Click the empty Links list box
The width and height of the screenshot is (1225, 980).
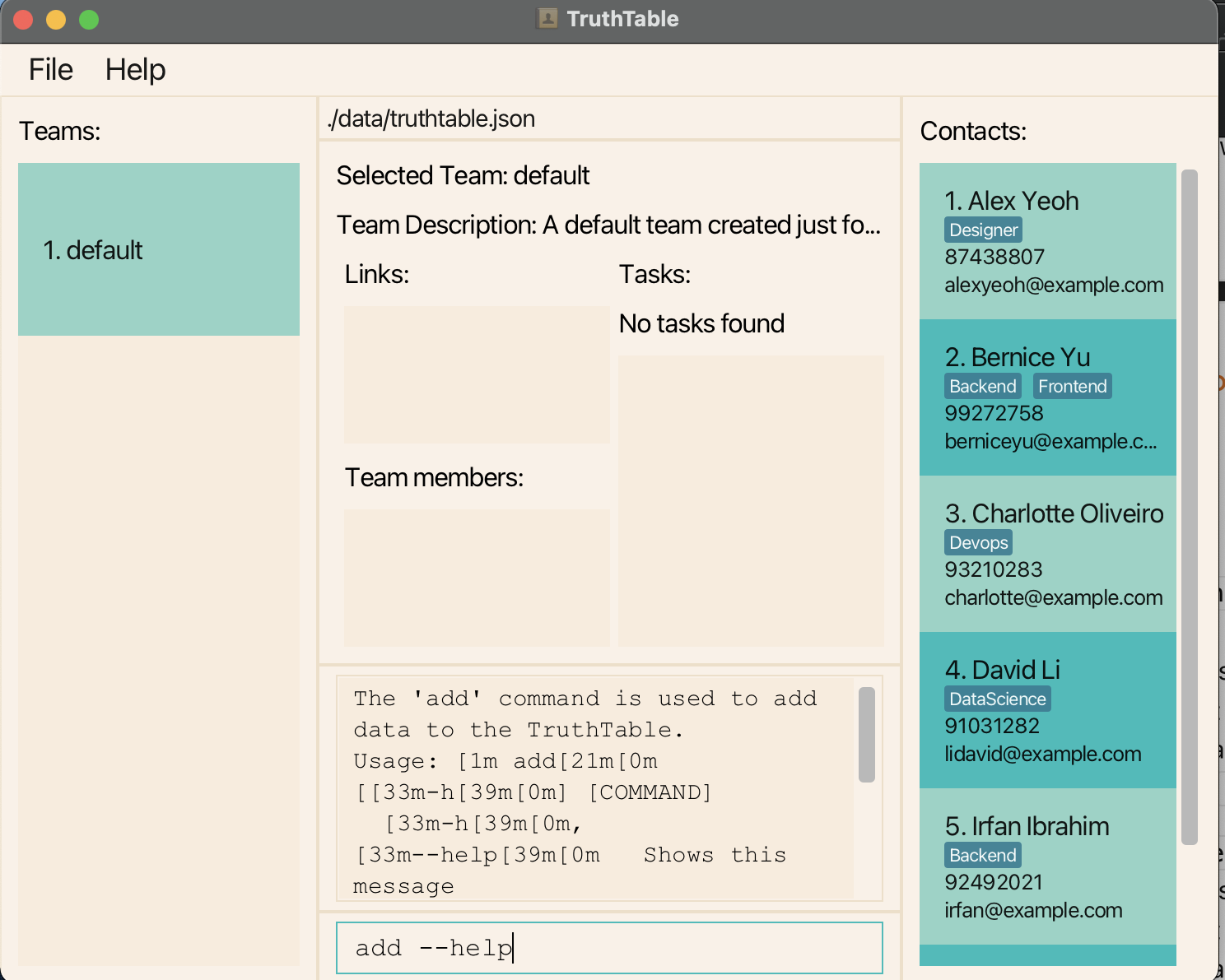[477, 375]
